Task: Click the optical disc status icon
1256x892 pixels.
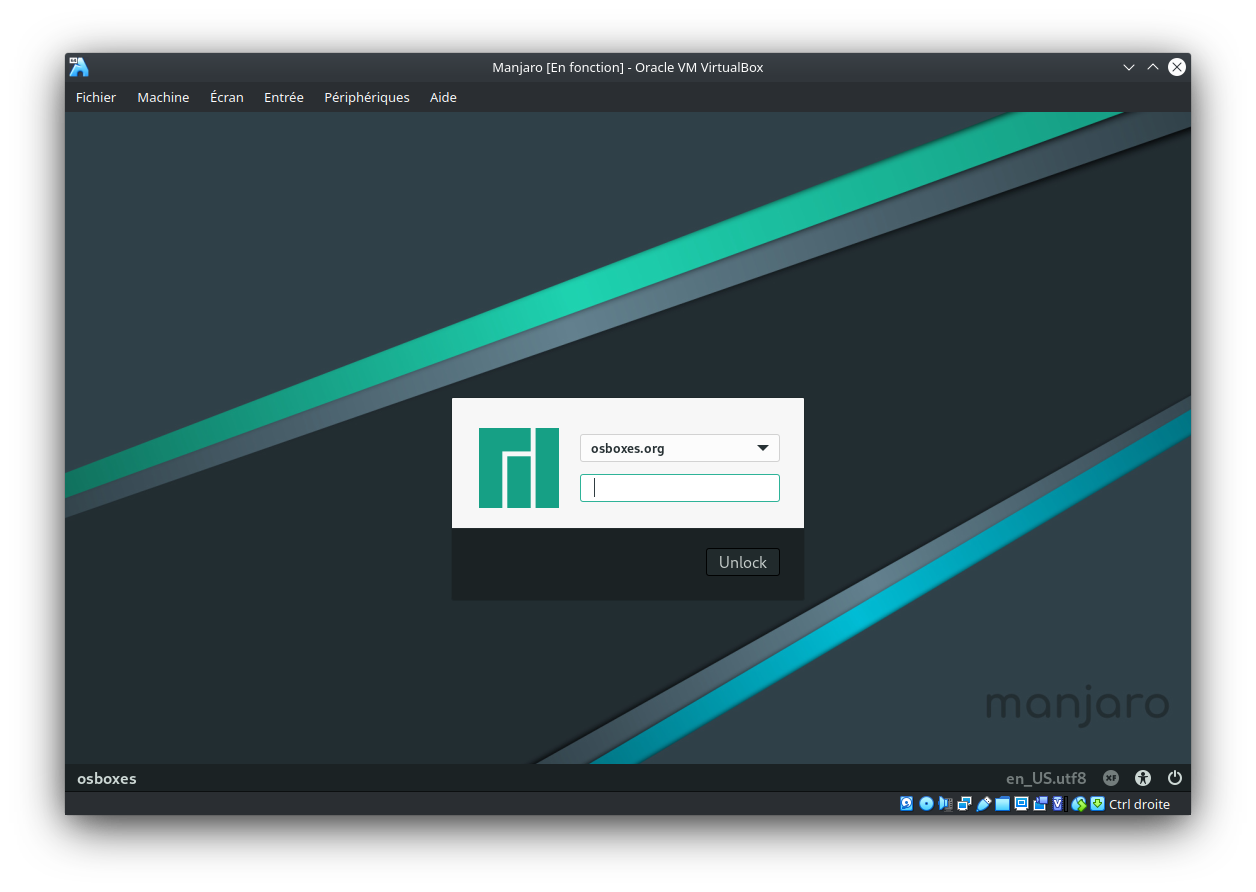Action: [x=926, y=804]
